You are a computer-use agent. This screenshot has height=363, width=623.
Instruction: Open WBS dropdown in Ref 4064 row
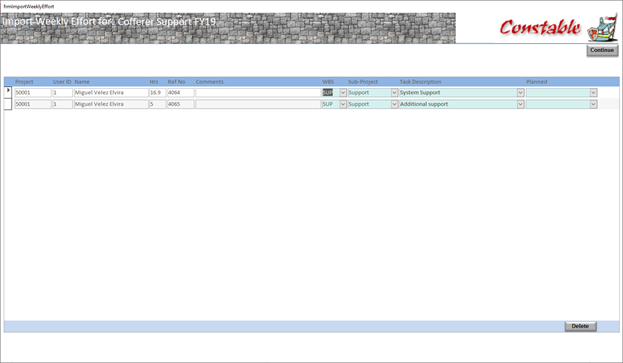point(343,93)
